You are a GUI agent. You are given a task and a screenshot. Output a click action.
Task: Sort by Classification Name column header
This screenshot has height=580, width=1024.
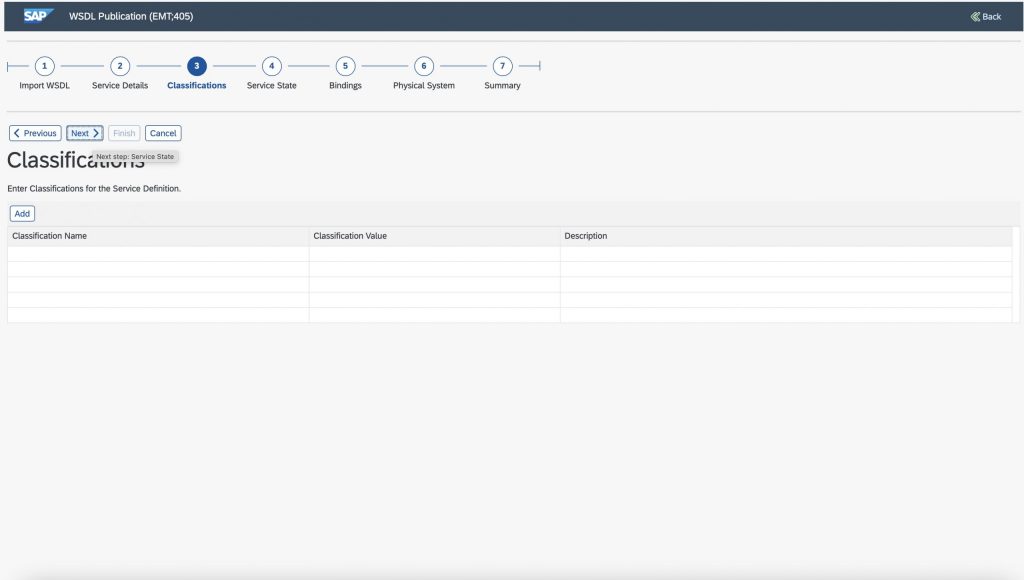pos(158,236)
